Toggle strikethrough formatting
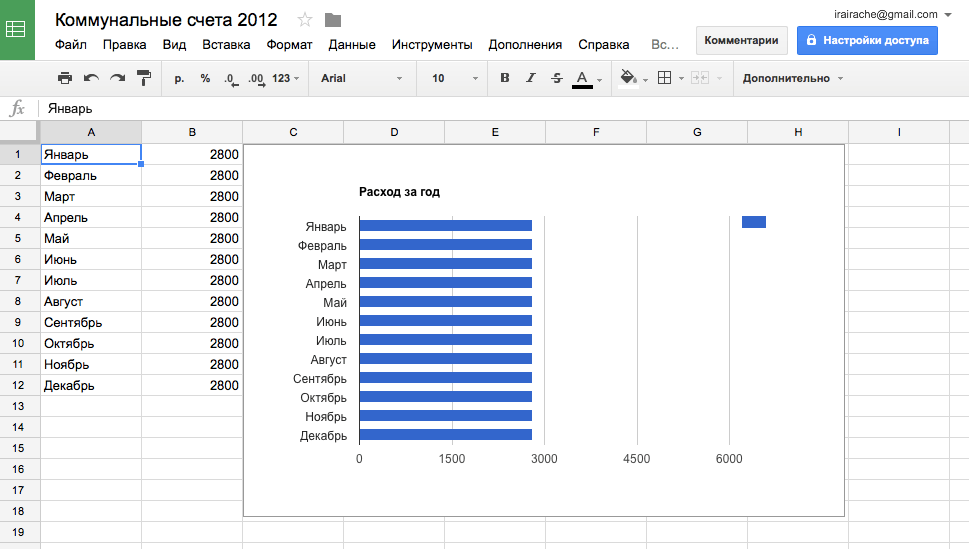The height and width of the screenshot is (549, 969). tap(557, 78)
